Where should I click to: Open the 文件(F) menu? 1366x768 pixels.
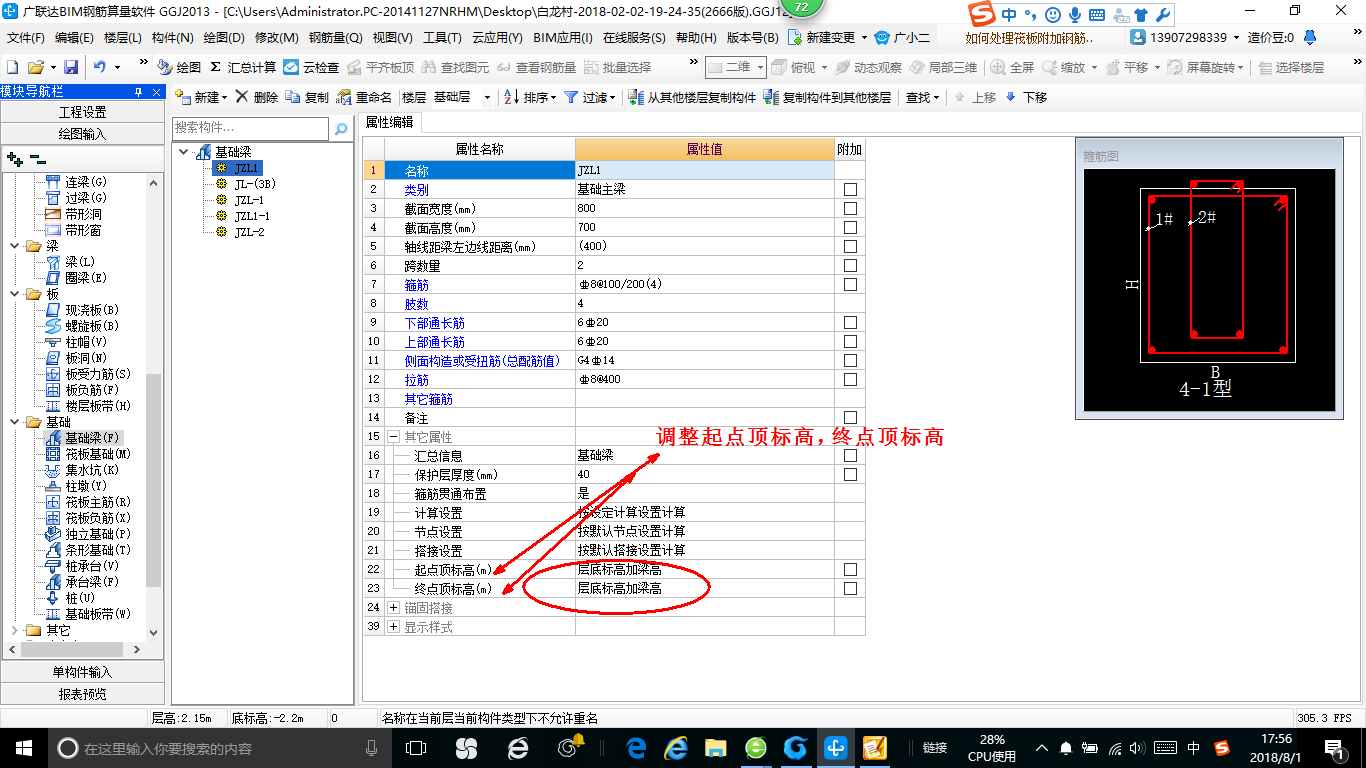point(25,37)
